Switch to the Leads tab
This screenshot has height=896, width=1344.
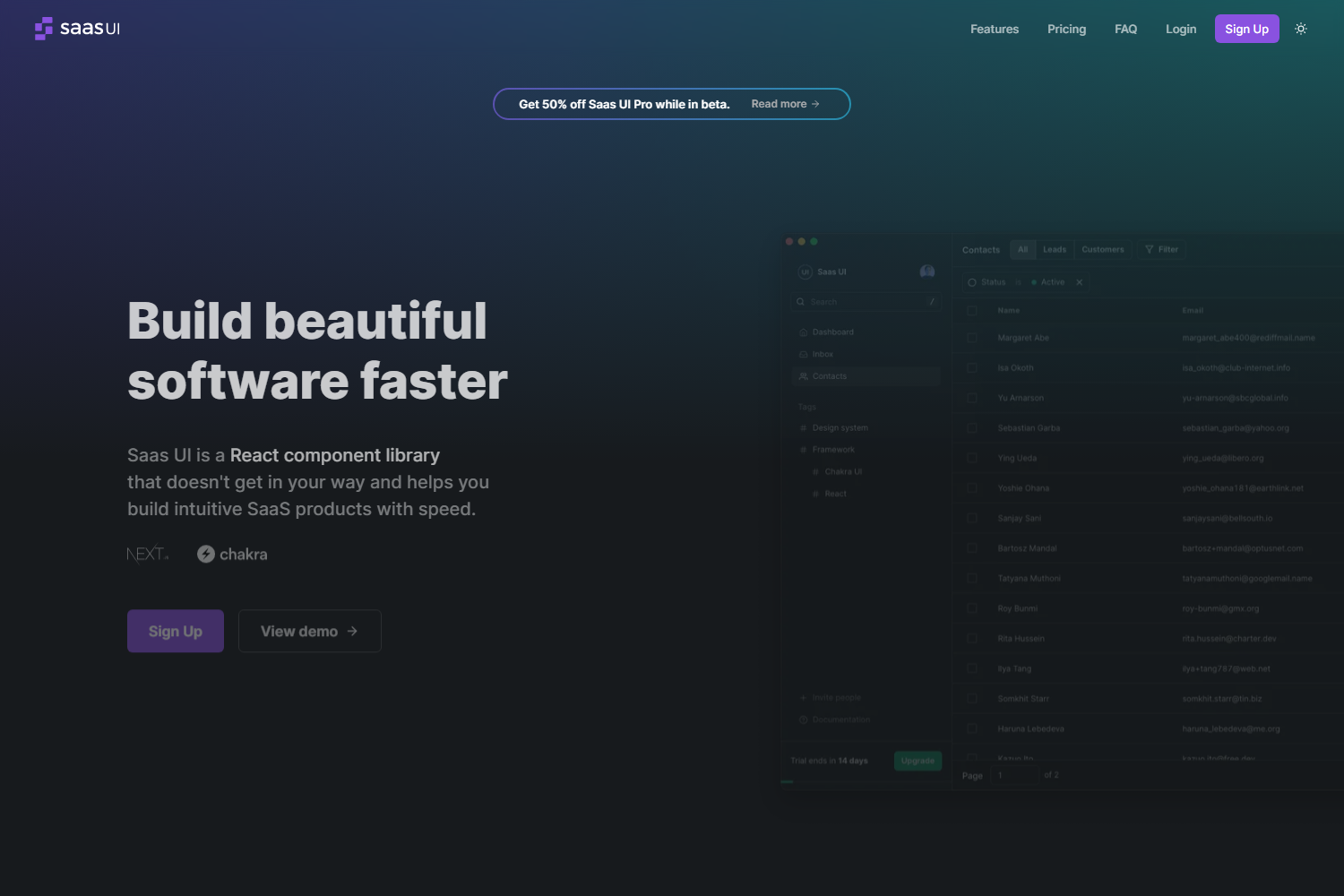pyautogui.click(x=1055, y=249)
